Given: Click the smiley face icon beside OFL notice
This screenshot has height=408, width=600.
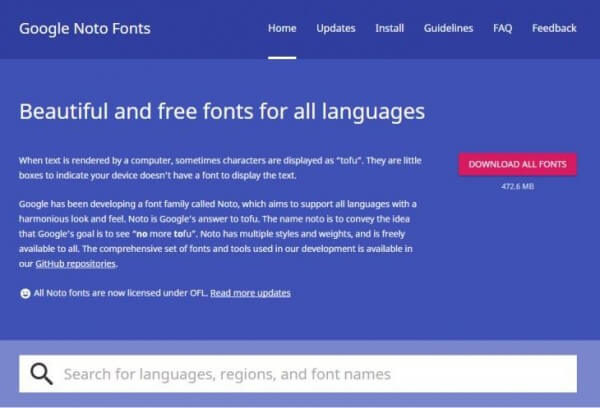Looking at the screenshot, I should [25, 293].
